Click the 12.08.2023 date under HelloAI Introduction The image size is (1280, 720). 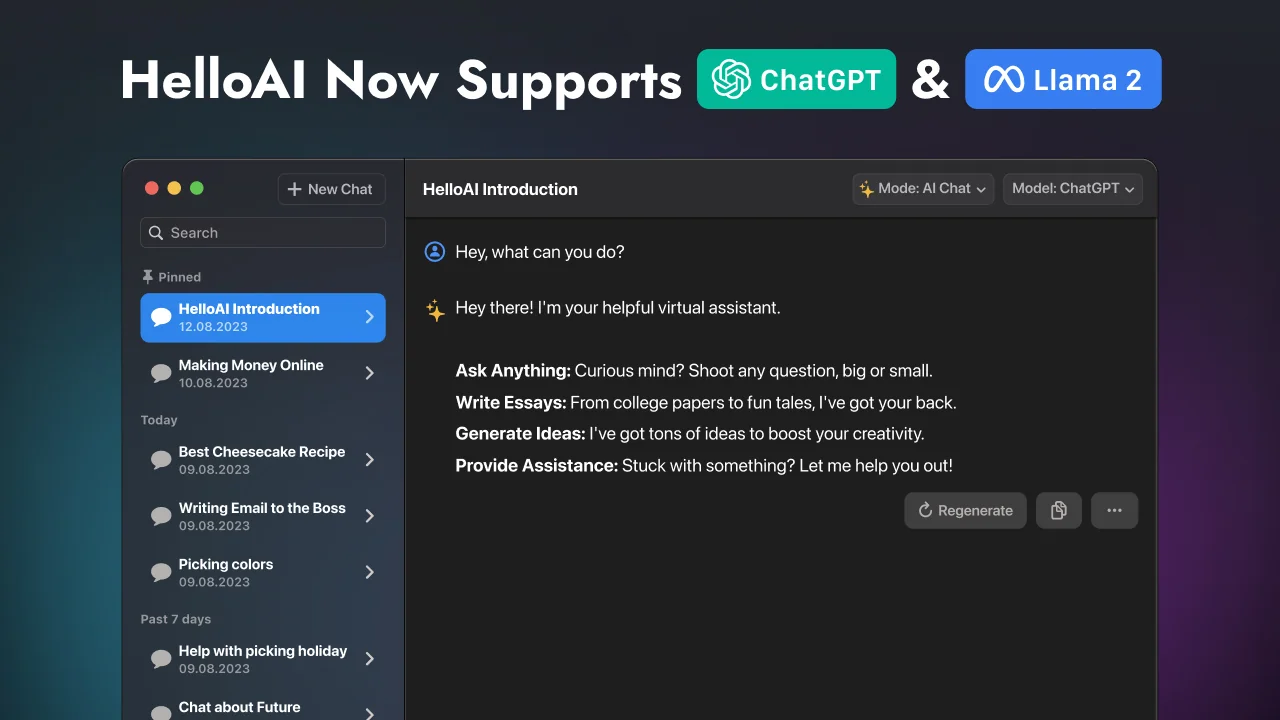214,327
